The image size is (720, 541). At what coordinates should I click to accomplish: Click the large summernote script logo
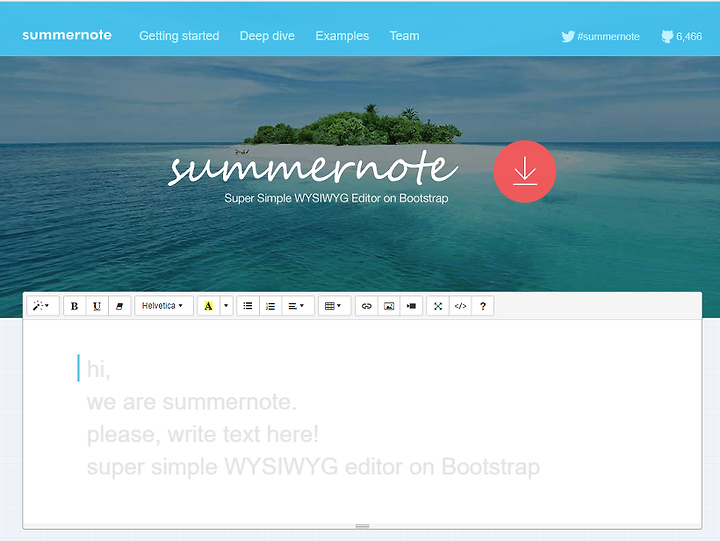click(x=314, y=168)
